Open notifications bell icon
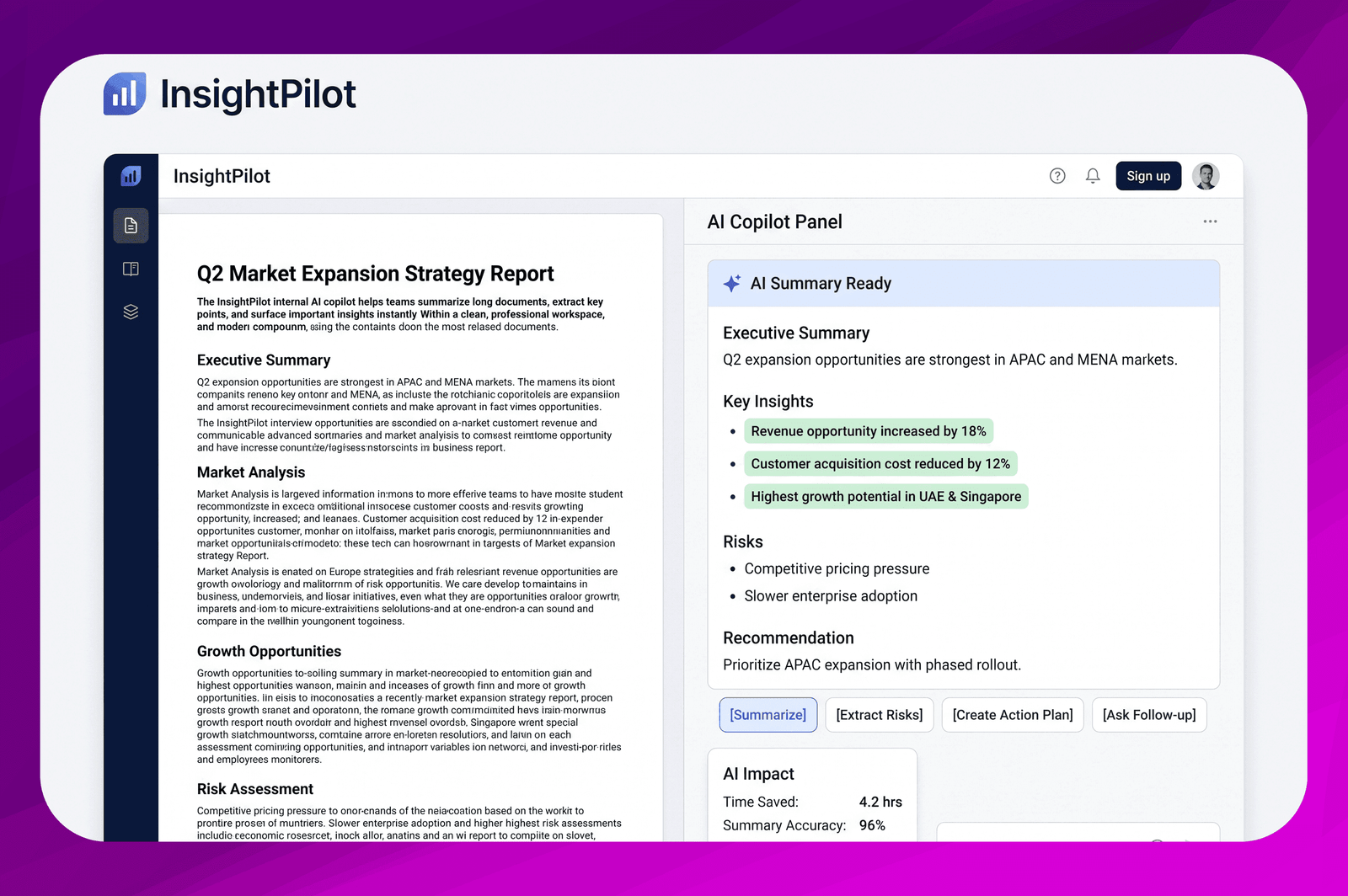The height and width of the screenshot is (896, 1348). pos(1093,176)
